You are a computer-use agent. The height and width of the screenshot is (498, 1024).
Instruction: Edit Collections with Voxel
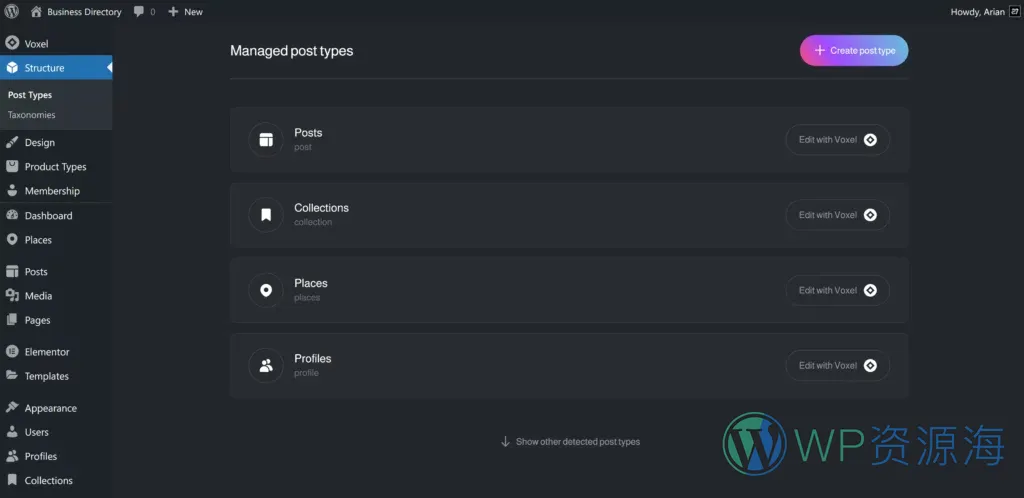coord(837,215)
